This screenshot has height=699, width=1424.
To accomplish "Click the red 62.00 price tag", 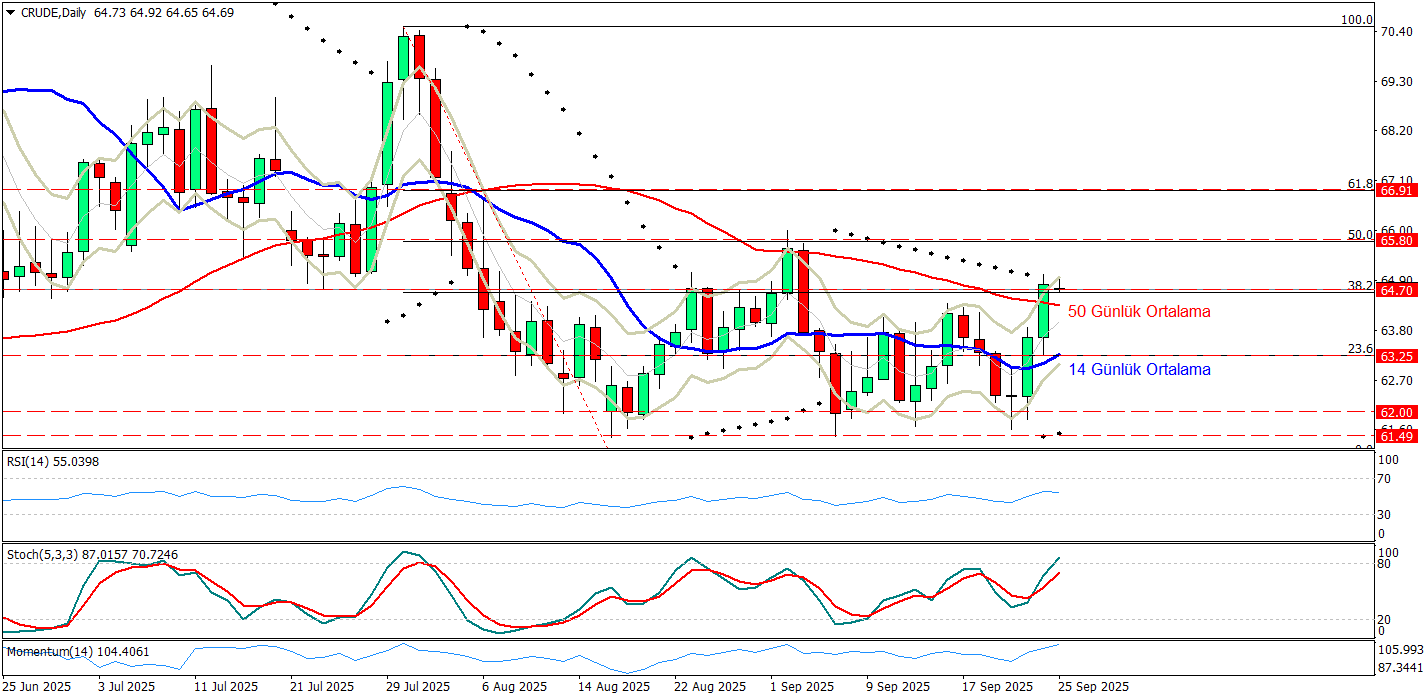I will (1395, 412).
